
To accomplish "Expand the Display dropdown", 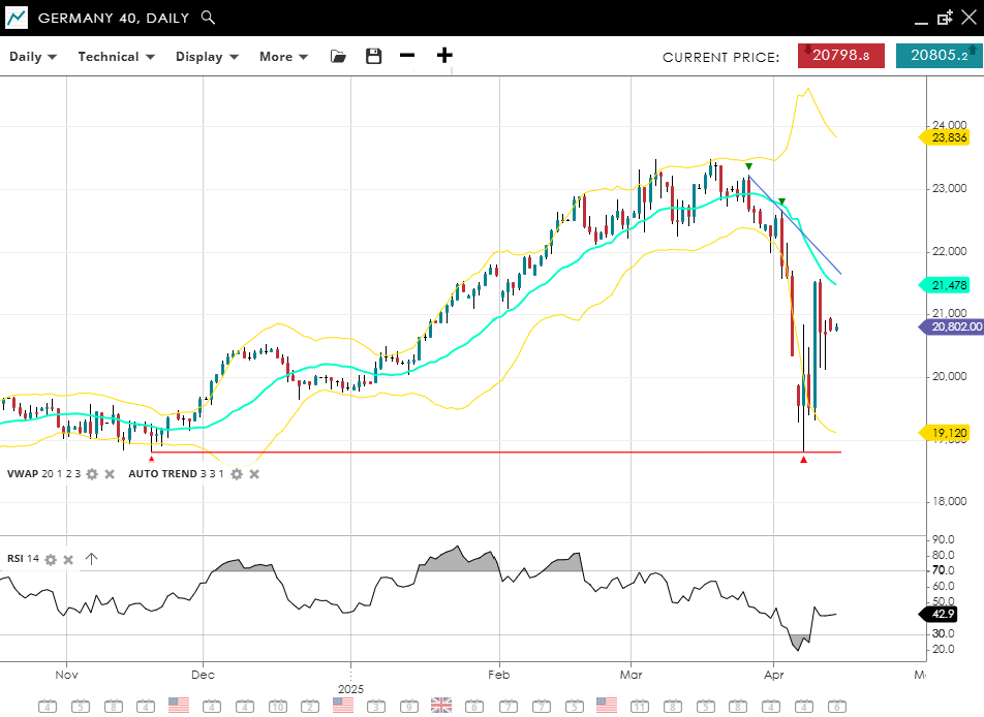I will (x=207, y=56).
